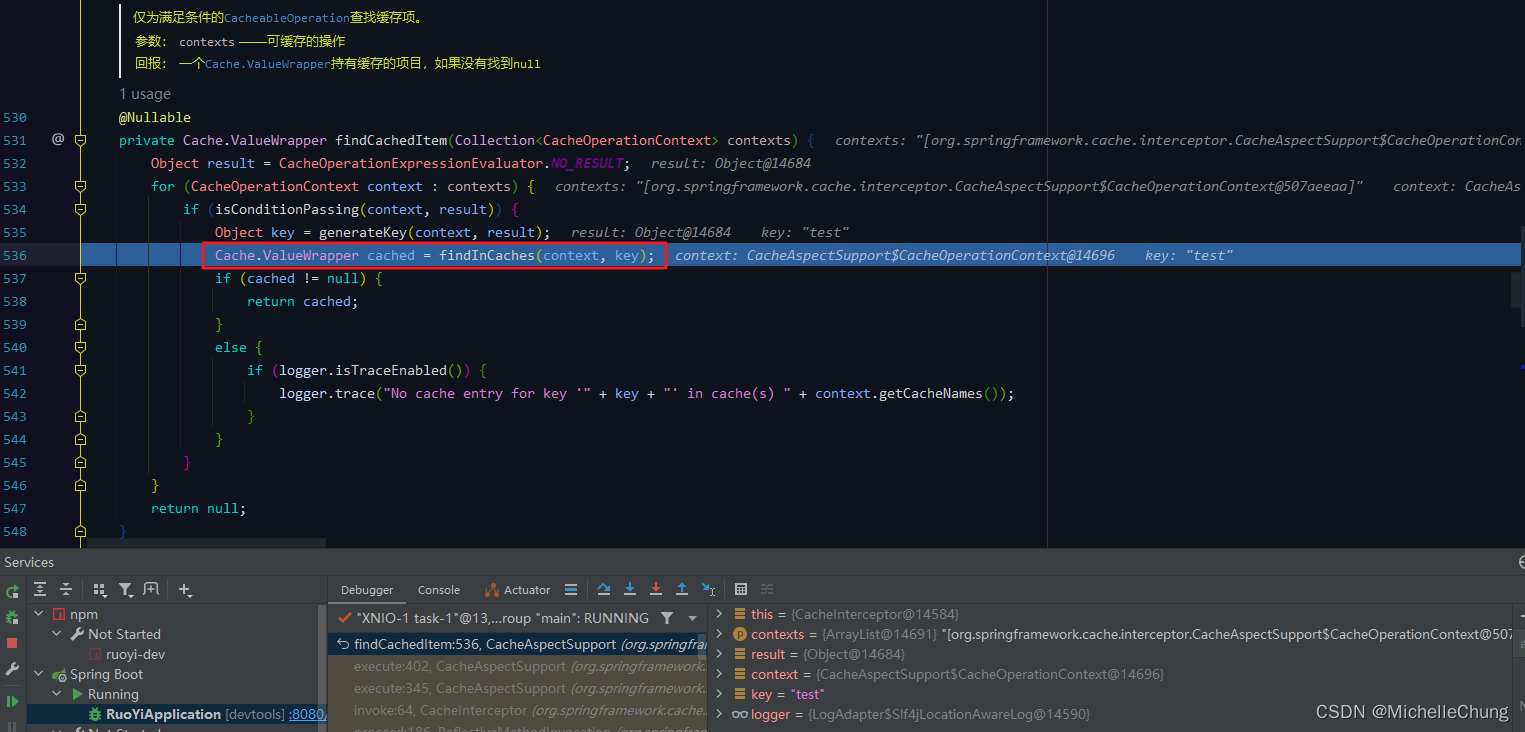
Task: Click the Step Into blue arrow icon
Action: tap(629, 589)
